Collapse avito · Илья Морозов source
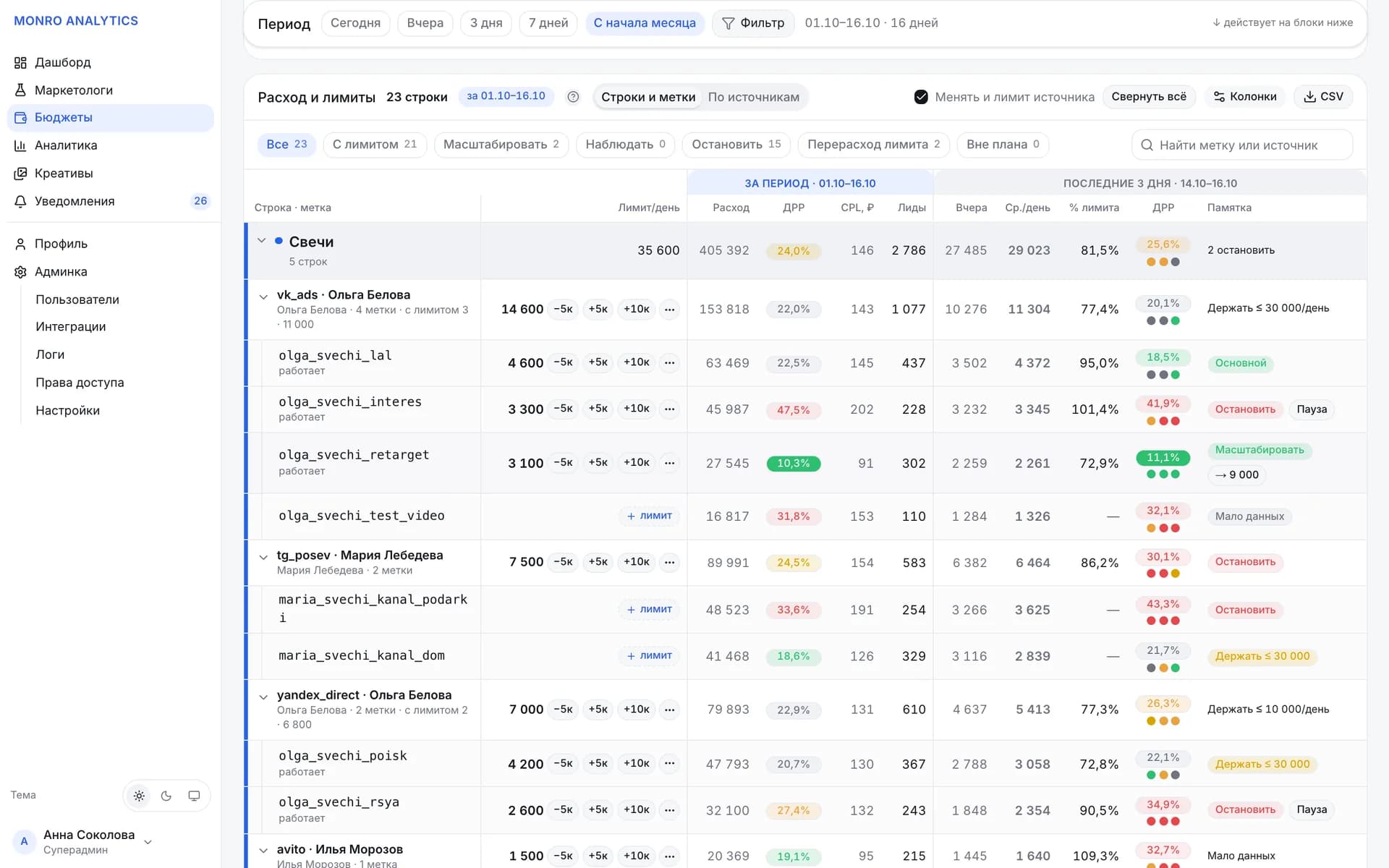Image resolution: width=1389 pixels, height=868 pixels. tap(263, 851)
